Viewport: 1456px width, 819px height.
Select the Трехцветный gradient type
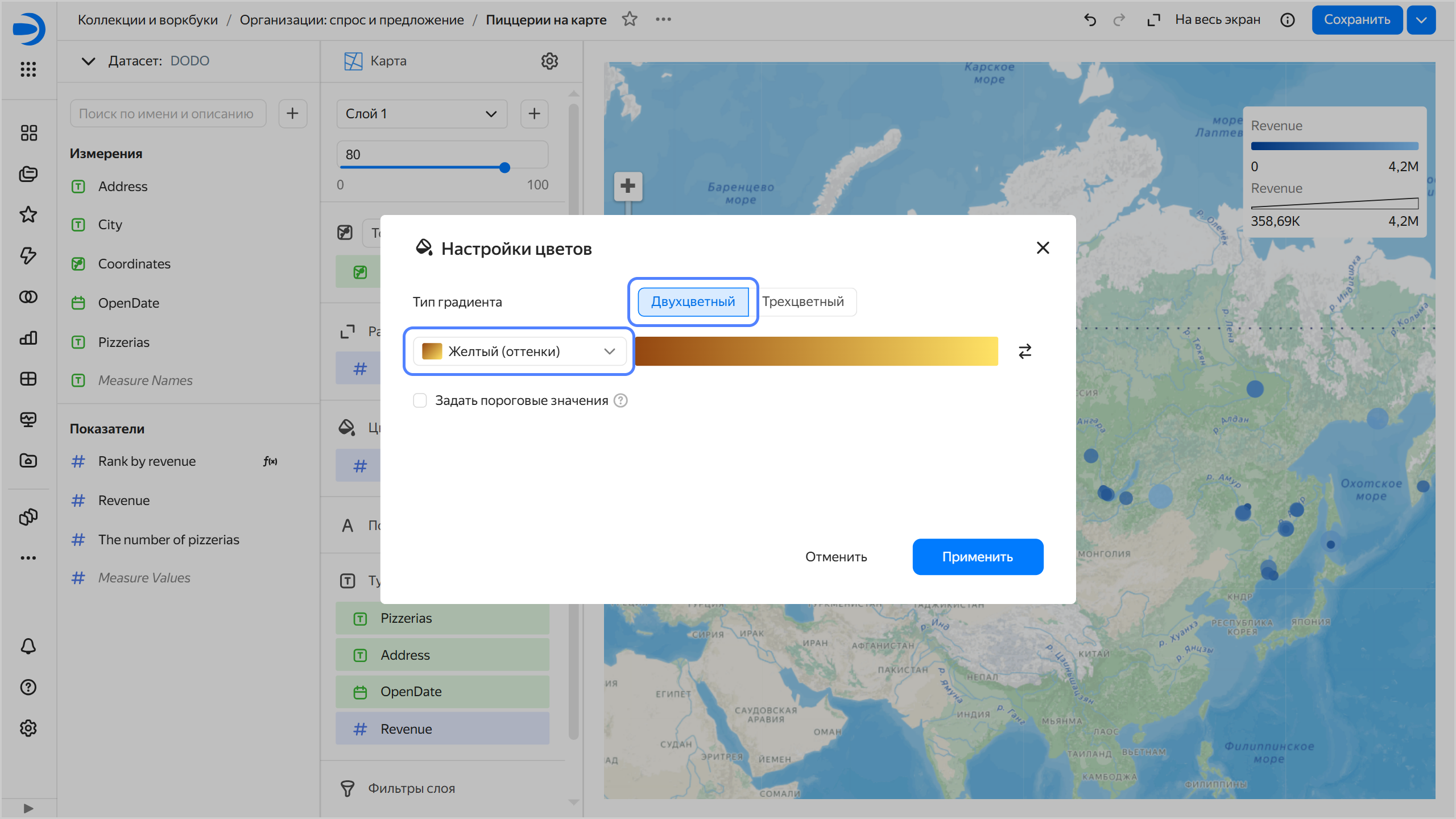(803, 302)
